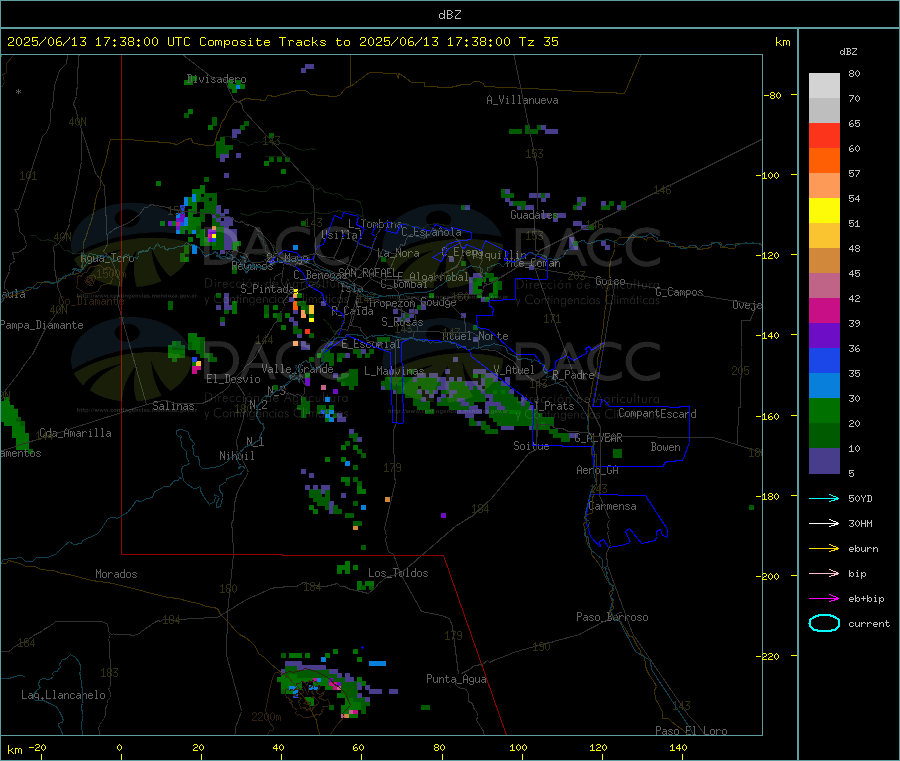Screen dimensions: 900x761
Task: Click the Guico map label
Action: coord(610,281)
